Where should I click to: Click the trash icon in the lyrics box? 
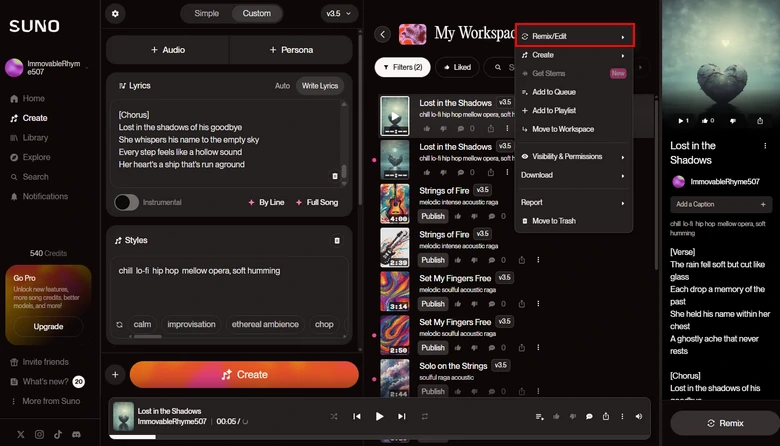[335, 176]
